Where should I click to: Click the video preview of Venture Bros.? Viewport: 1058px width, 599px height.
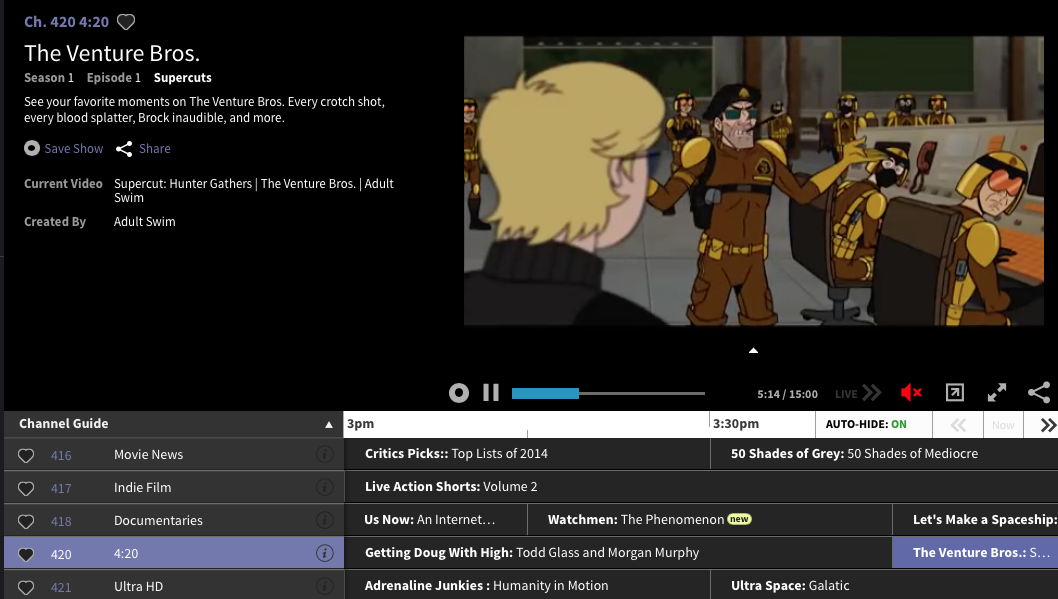tap(754, 181)
